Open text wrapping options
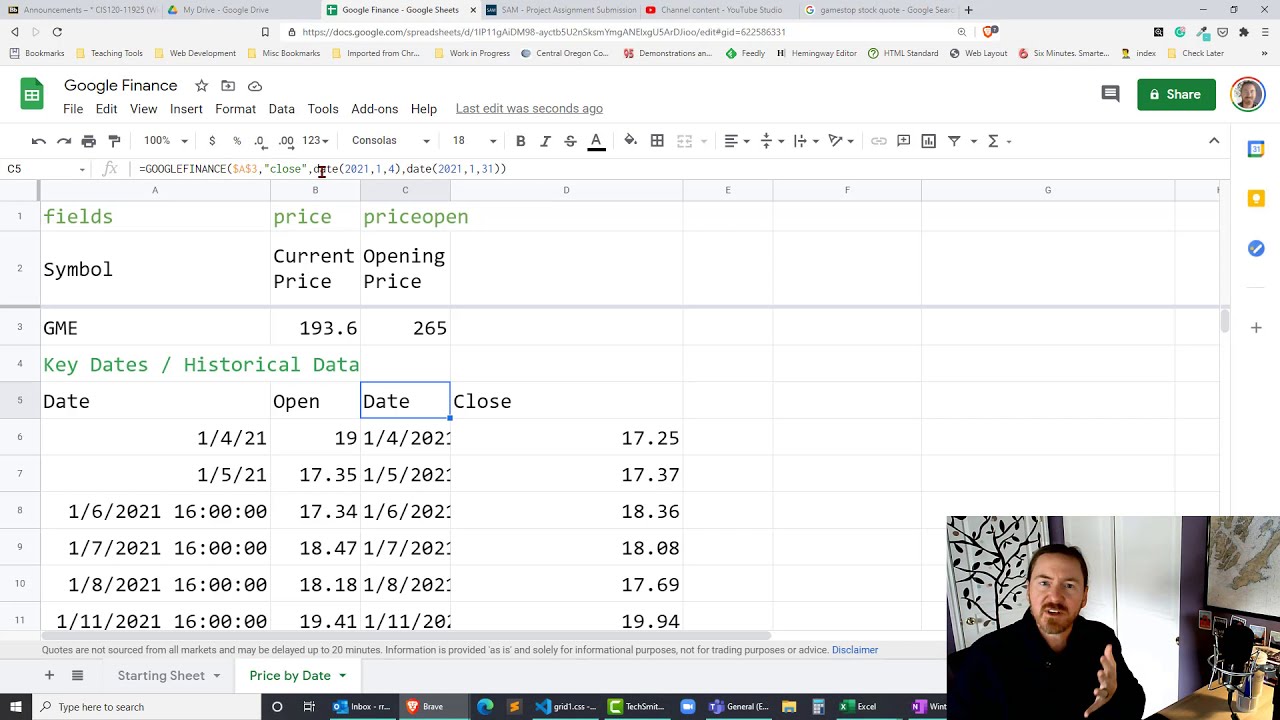Image resolution: width=1280 pixels, height=720 pixels. [805, 141]
